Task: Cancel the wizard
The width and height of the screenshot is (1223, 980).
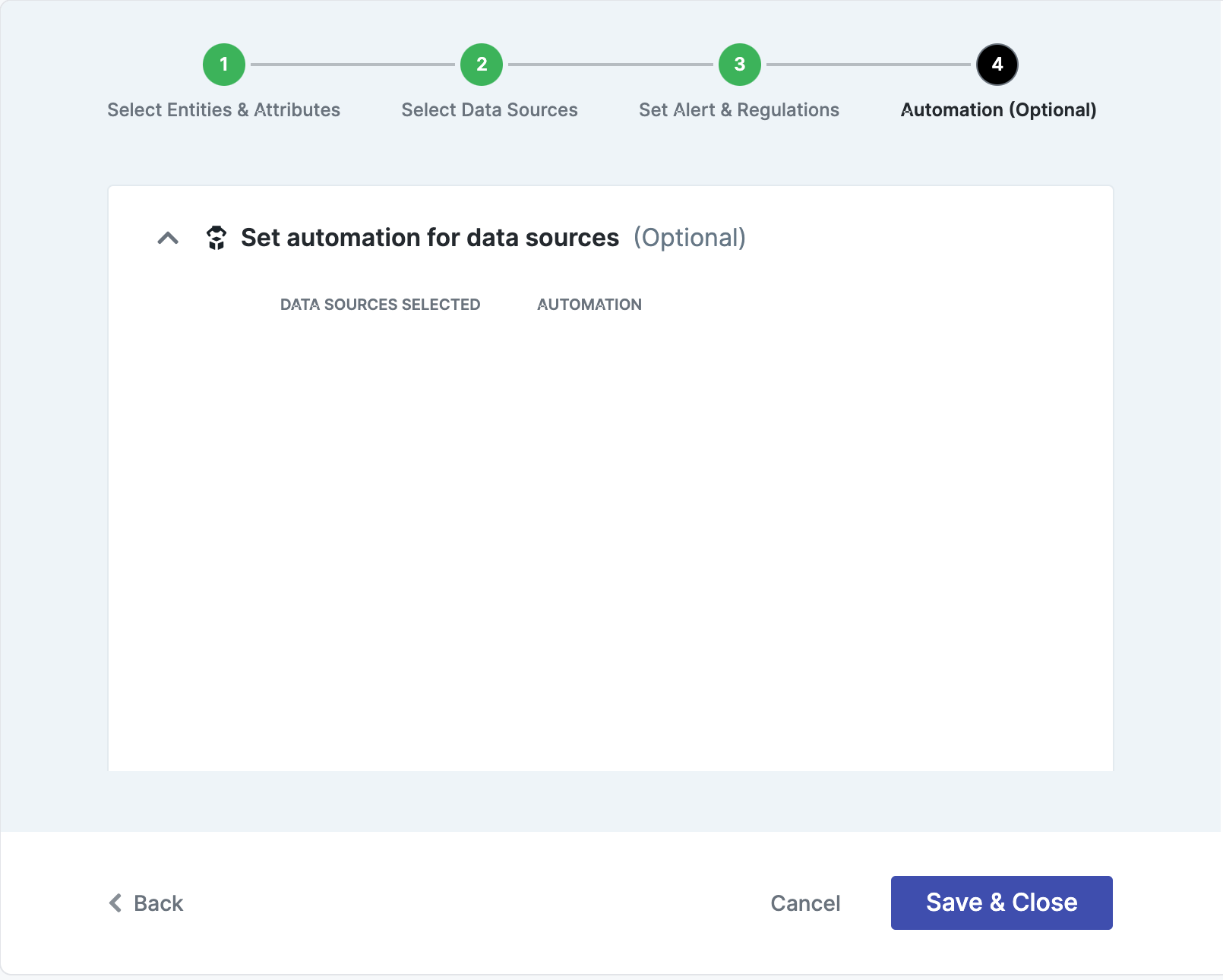Action: click(x=805, y=903)
